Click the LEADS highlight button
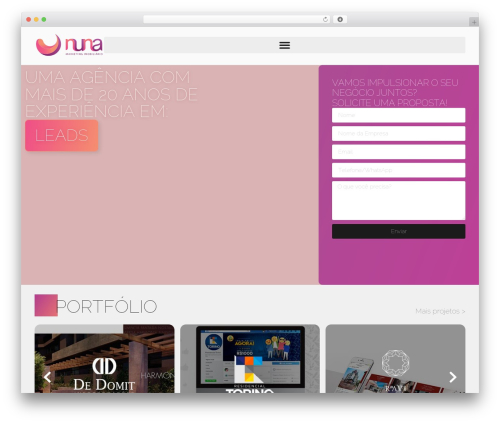 pos(62,135)
